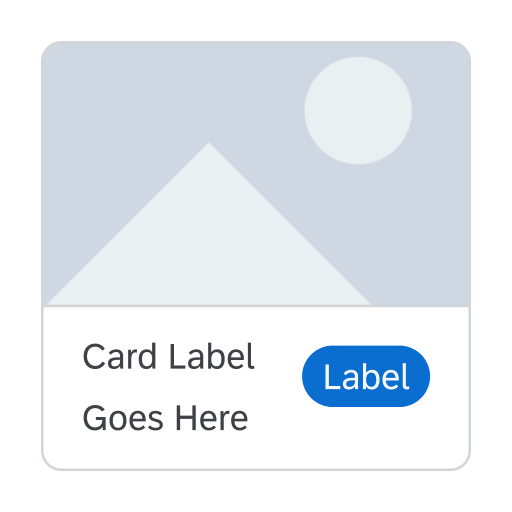The width and height of the screenshot is (512, 512).
Task: Select the white footer area of the card
Action: pyautogui.click(x=256, y=388)
